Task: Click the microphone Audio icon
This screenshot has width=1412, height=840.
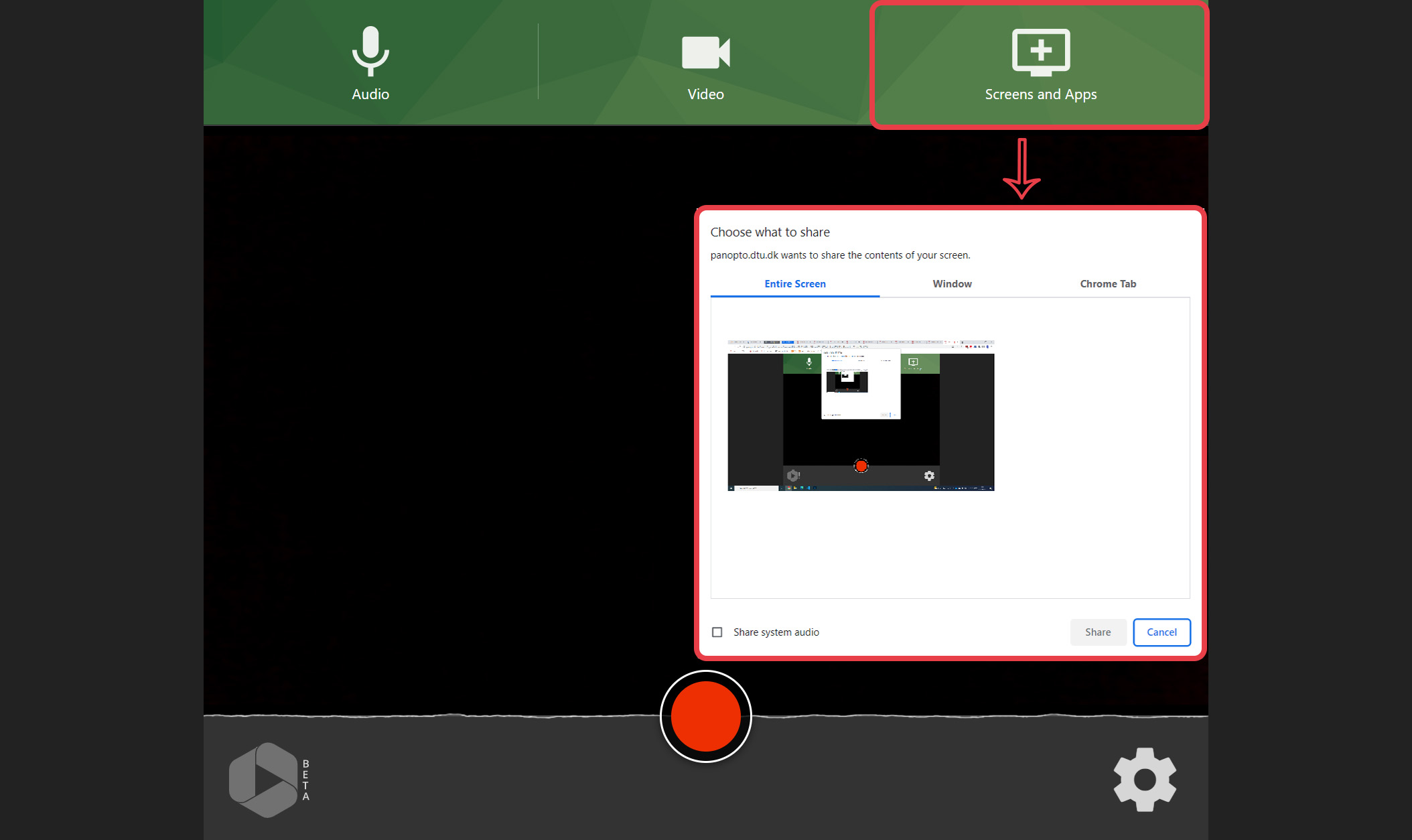Action: [370, 51]
